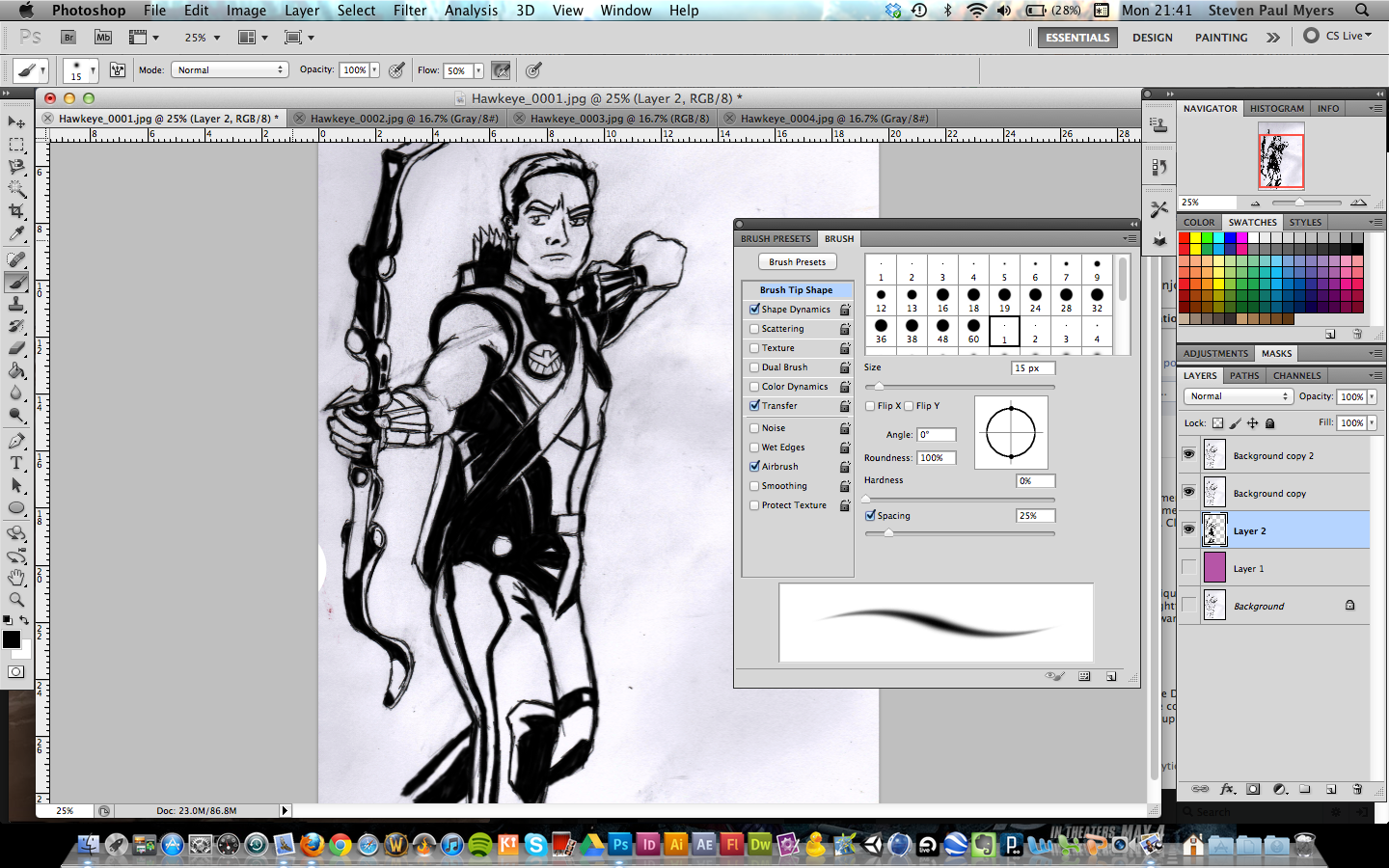Open Color Dynamics settings

click(795, 387)
